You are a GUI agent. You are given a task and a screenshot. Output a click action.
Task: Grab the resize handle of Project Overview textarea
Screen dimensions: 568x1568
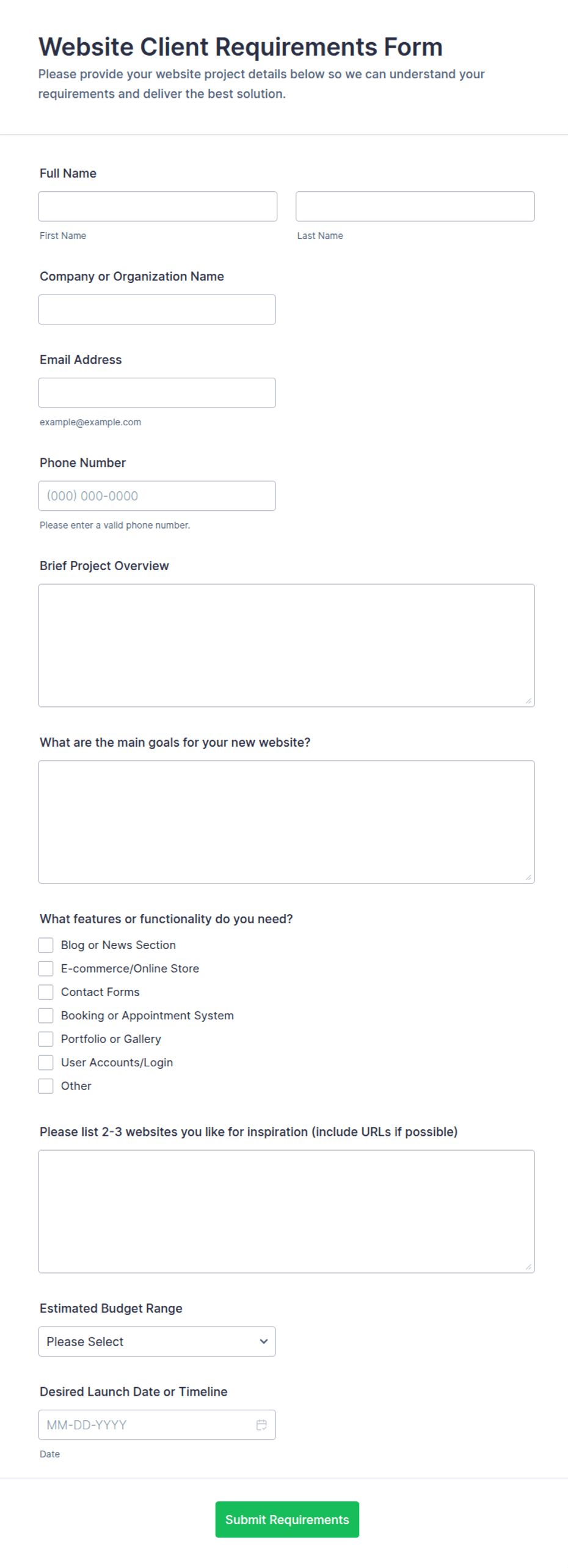(x=528, y=700)
